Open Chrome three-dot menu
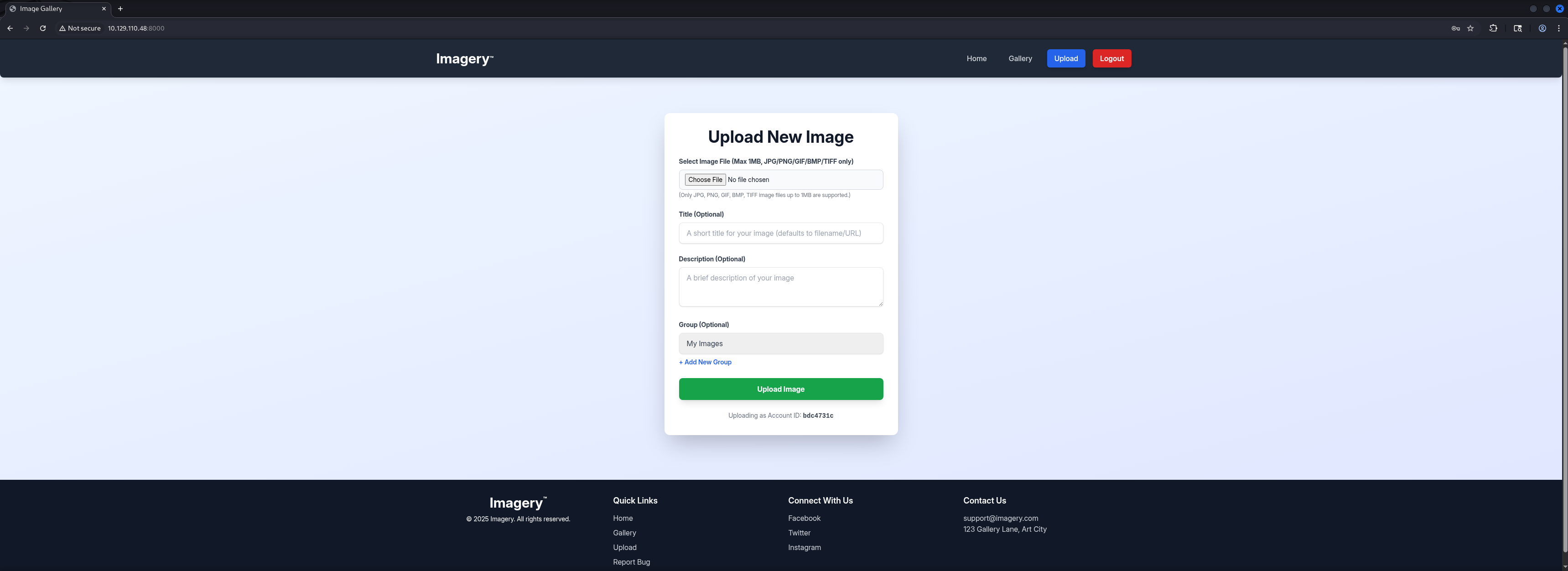Image resolution: width=1568 pixels, height=571 pixels. click(x=1558, y=28)
